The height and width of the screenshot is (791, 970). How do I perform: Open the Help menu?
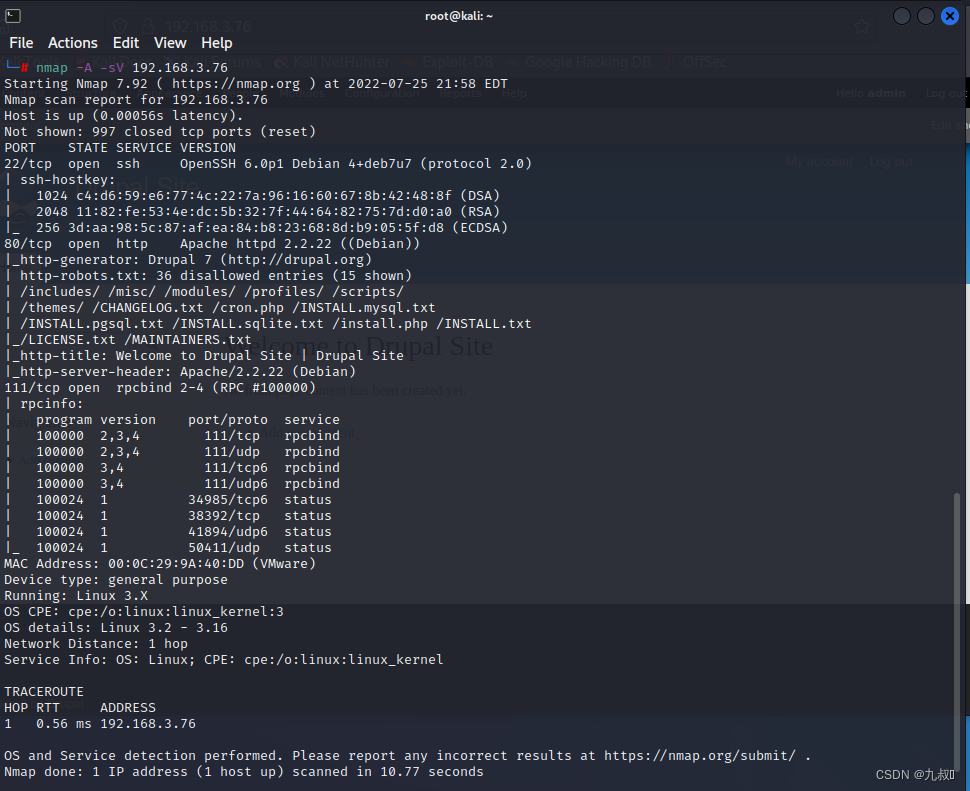coord(216,43)
